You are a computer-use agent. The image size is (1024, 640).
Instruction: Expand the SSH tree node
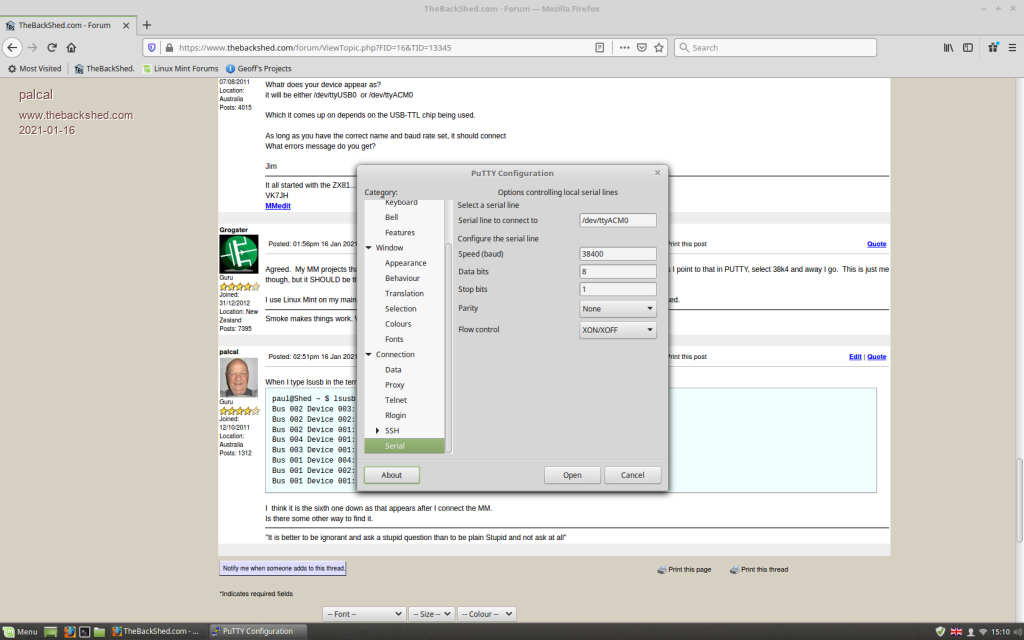pyautogui.click(x=377, y=430)
